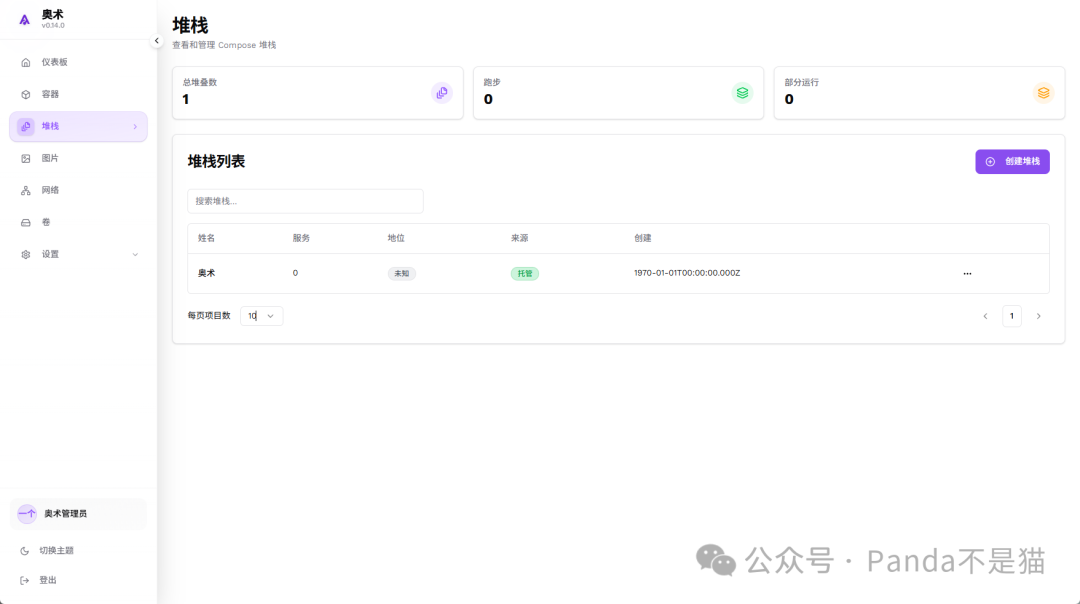The height and width of the screenshot is (604, 1080).
Task: Sort by the 姓名 column header
Action: coord(207,238)
